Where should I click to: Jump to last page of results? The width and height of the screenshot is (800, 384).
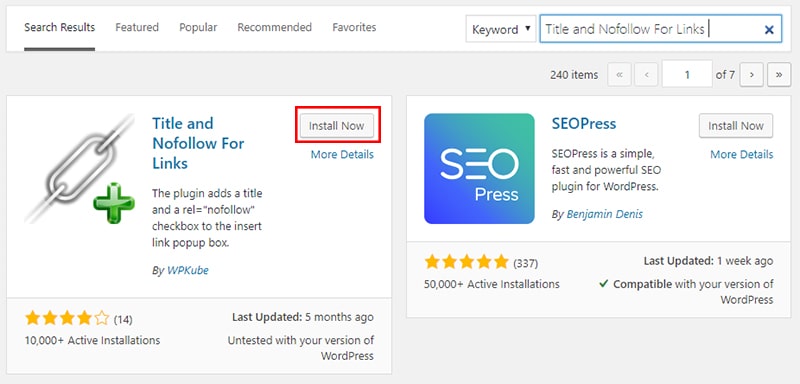(x=779, y=75)
